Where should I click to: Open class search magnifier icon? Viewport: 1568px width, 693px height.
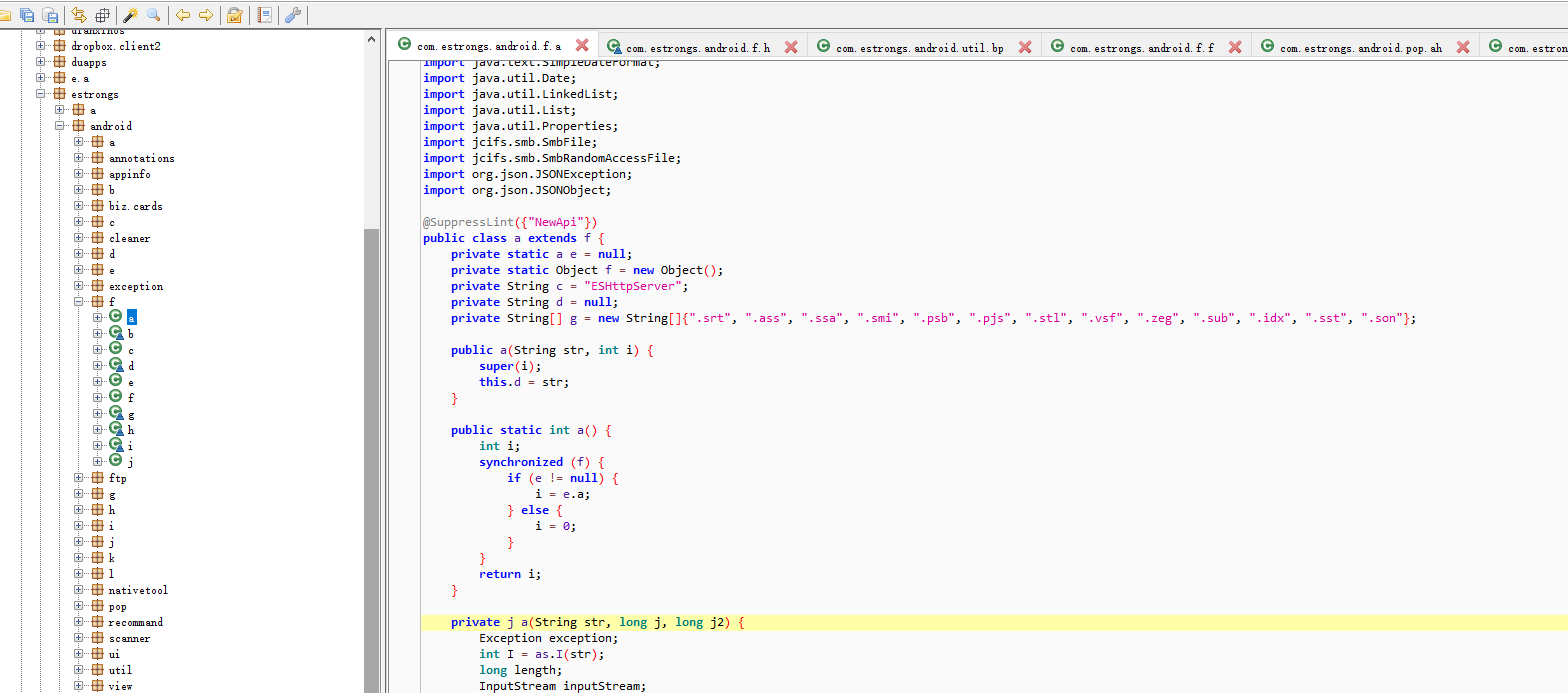153,15
